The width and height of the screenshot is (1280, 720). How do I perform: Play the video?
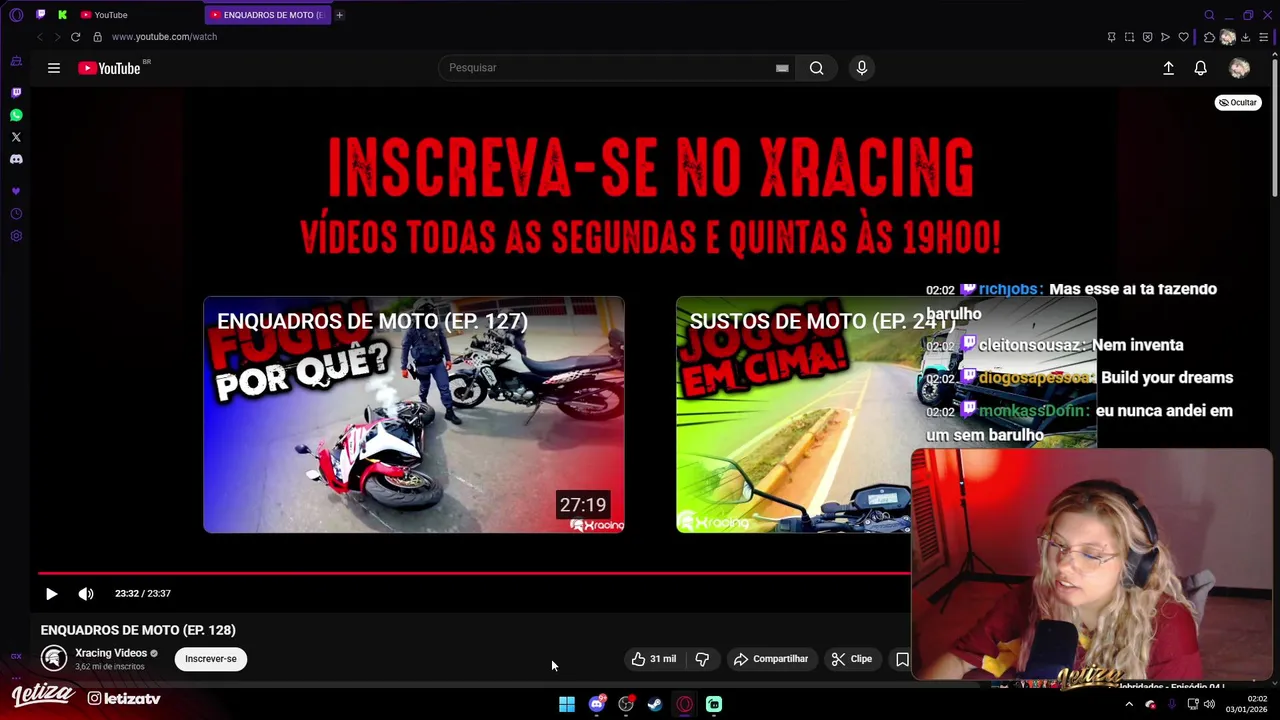52,594
